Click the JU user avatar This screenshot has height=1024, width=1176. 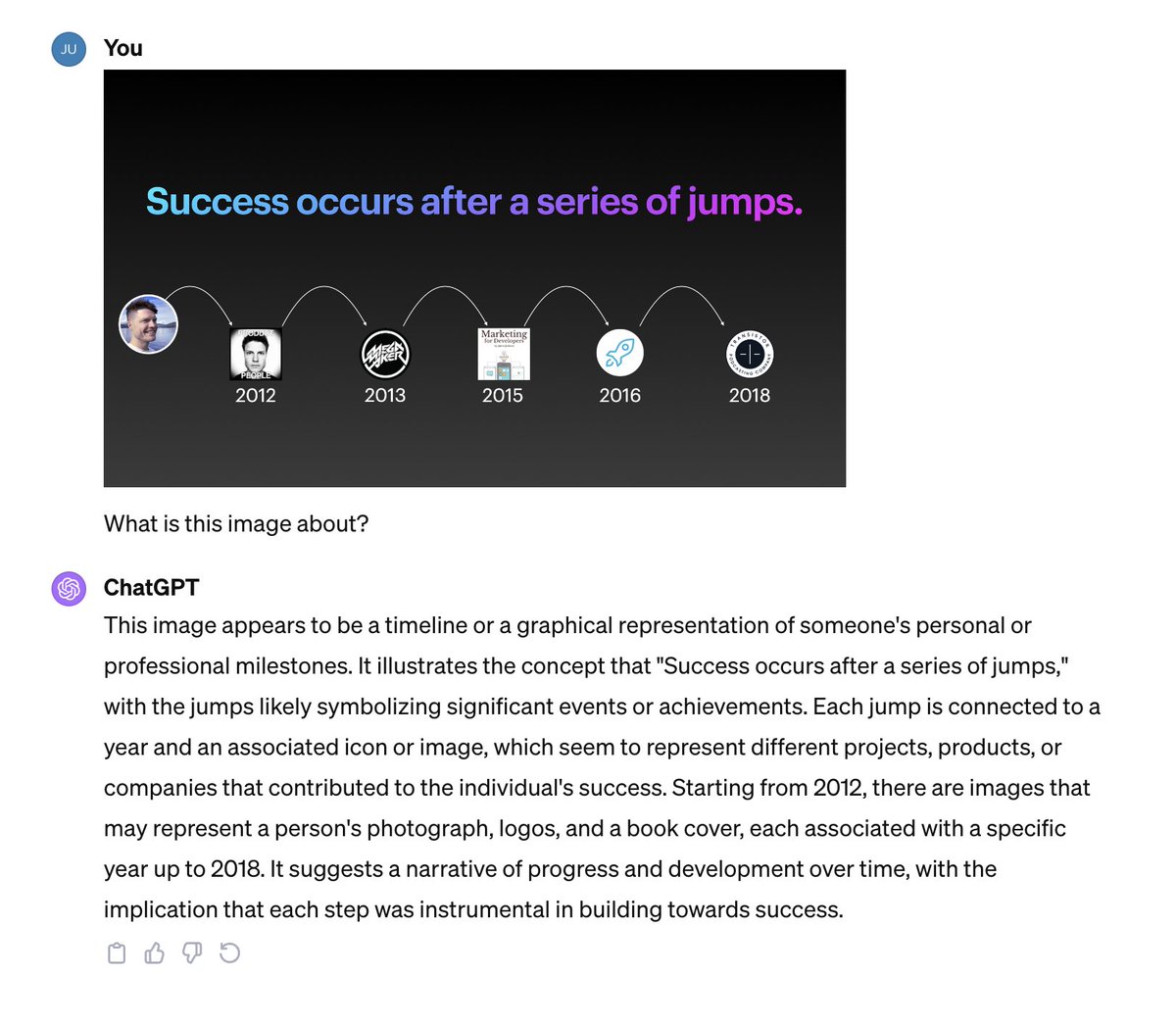point(69,49)
